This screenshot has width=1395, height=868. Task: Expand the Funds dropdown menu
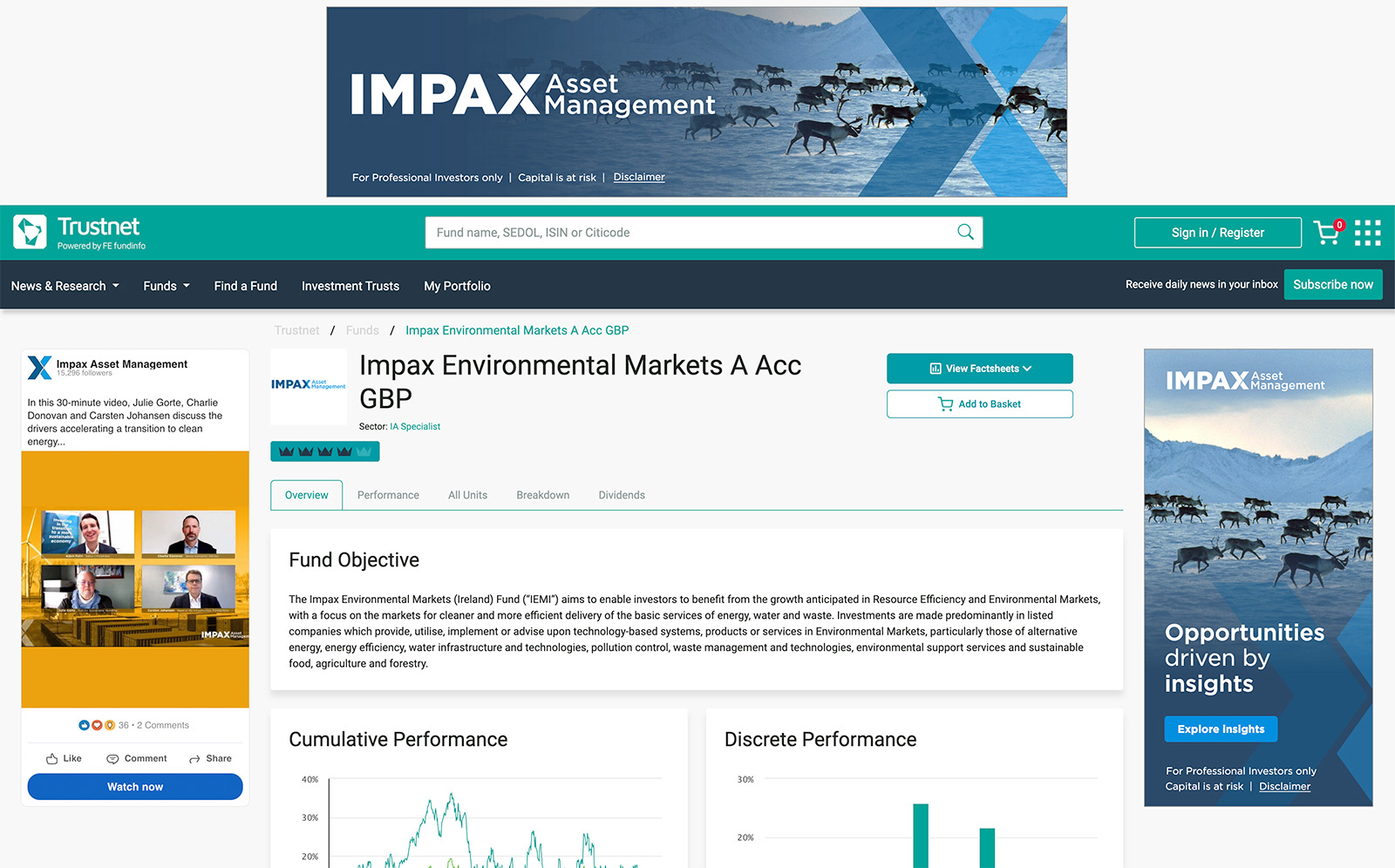point(166,286)
